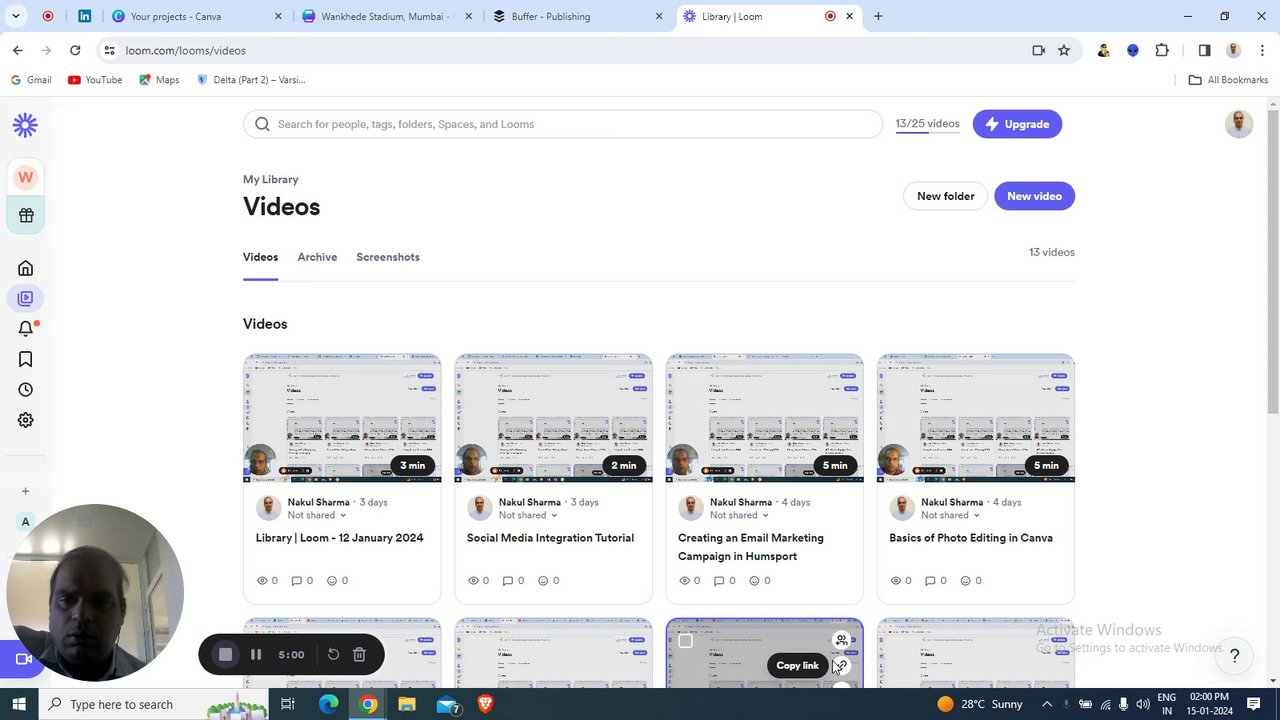The image size is (1280, 720).
Task: Open 13/25 videos usage link
Action: coord(927,124)
